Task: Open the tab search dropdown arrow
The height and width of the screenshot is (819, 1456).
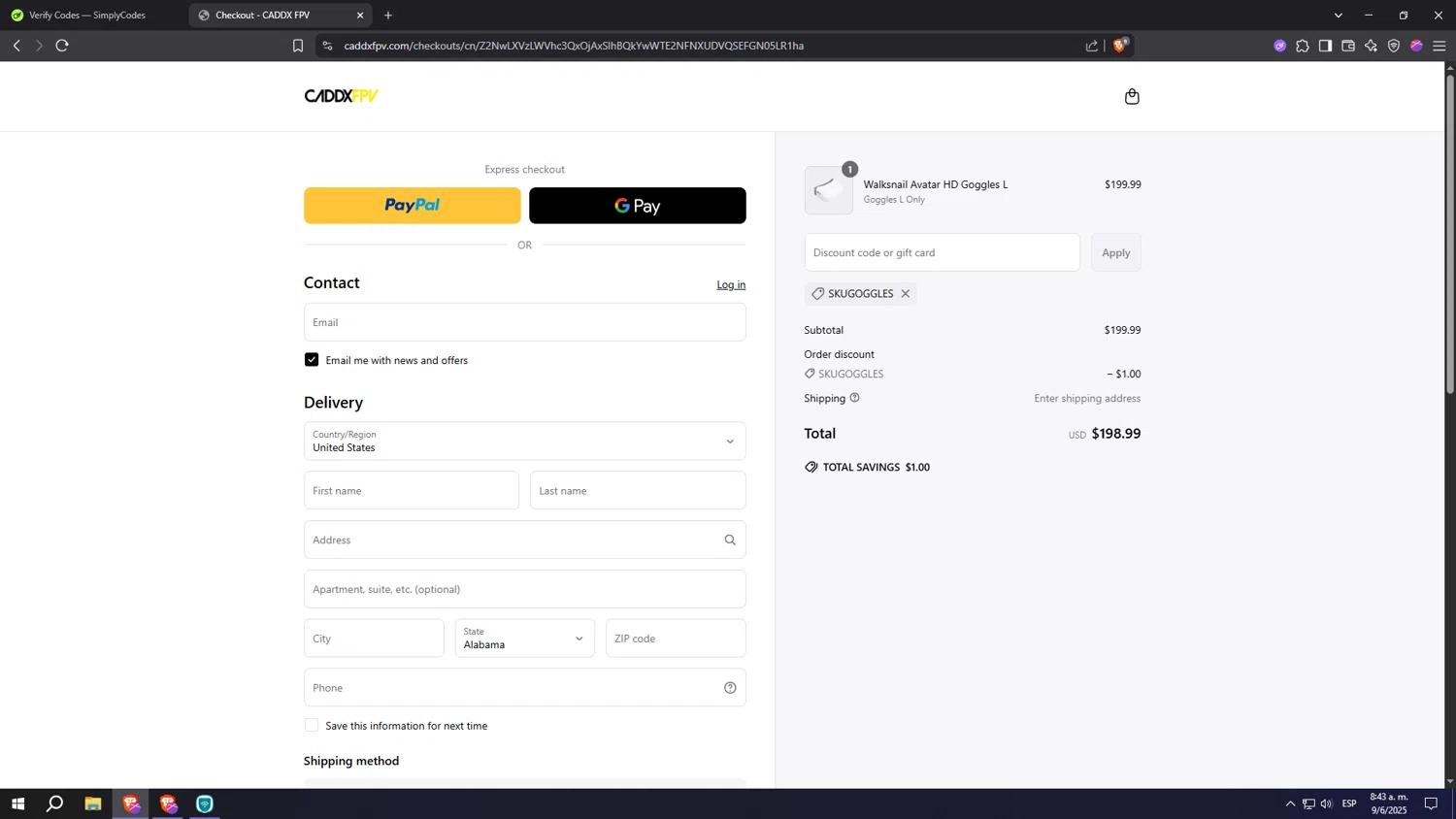Action: [1339, 16]
